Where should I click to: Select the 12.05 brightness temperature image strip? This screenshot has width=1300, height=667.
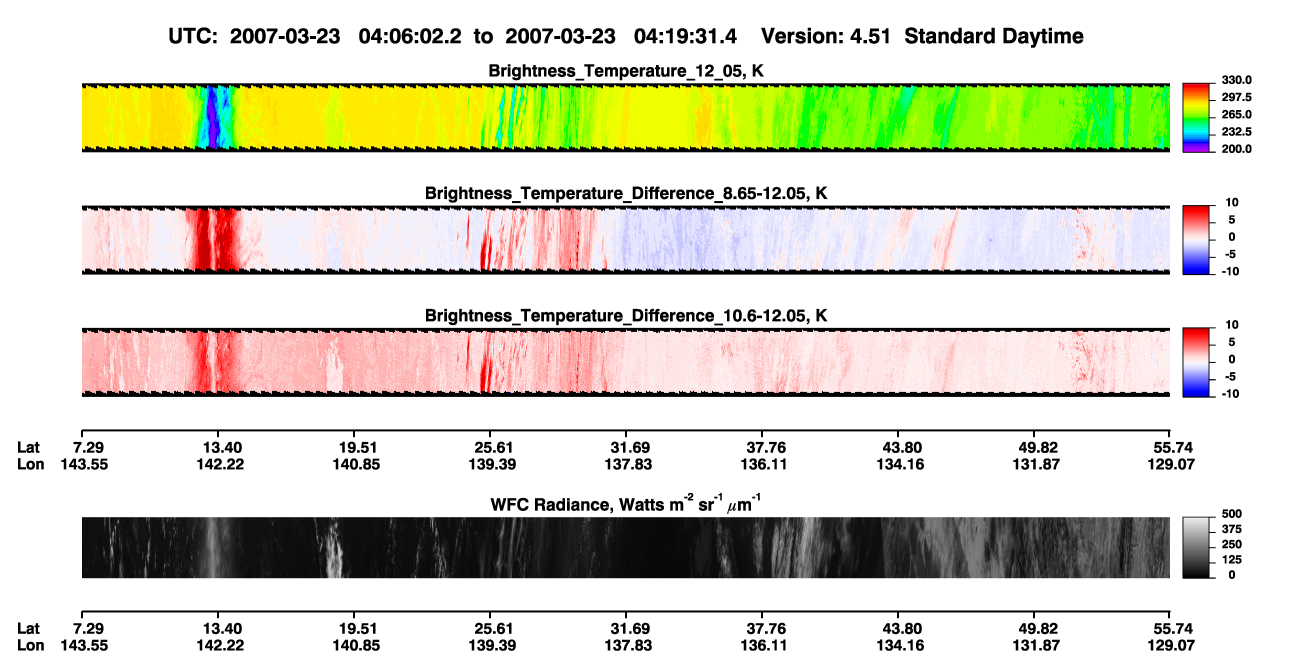click(x=625, y=116)
